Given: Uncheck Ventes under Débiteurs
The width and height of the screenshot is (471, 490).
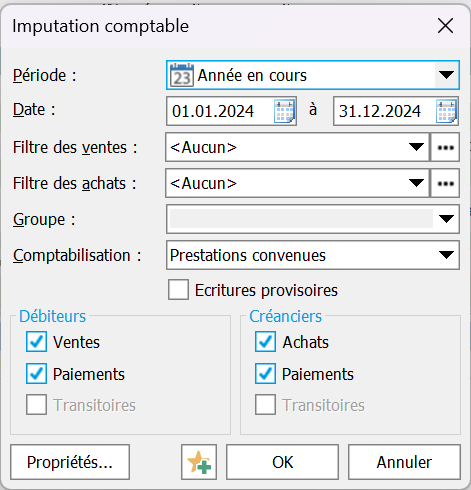Looking at the screenshot, I should tap(36, 341).
